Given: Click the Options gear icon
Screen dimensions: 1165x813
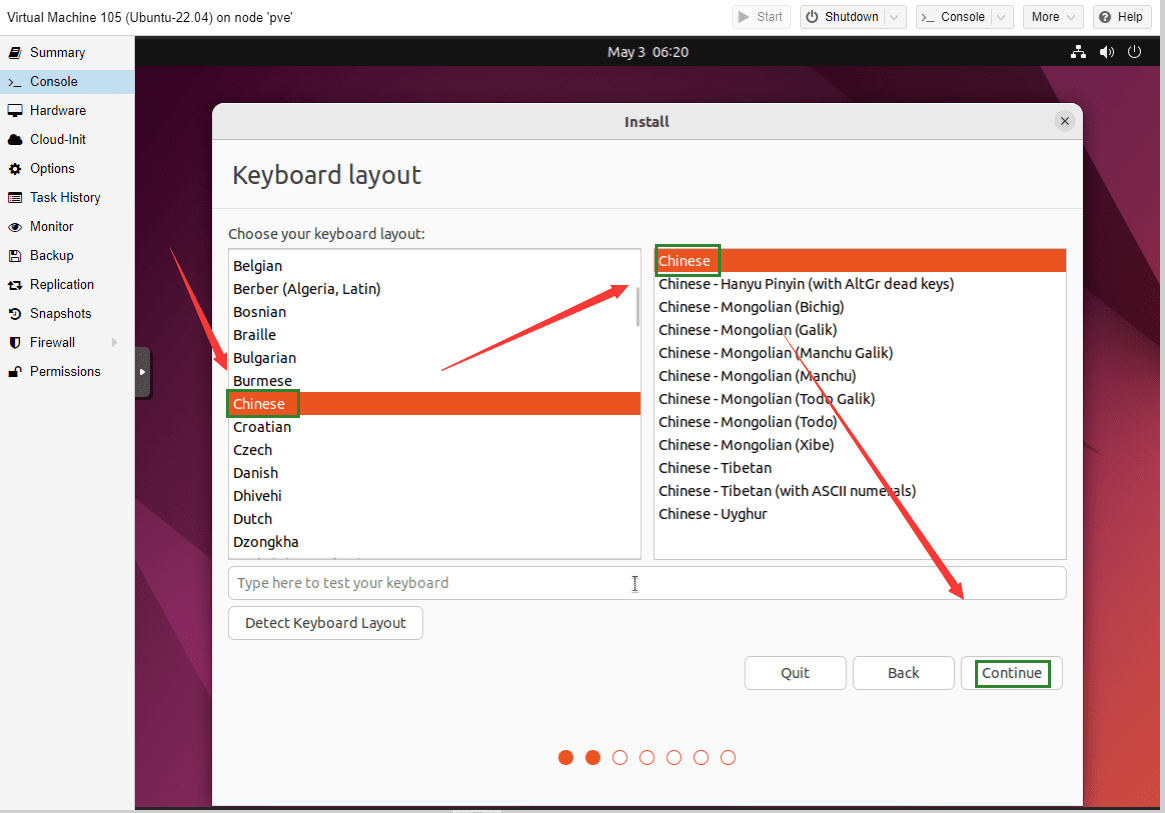Looking at the screenshot, I should click(15, 169).
